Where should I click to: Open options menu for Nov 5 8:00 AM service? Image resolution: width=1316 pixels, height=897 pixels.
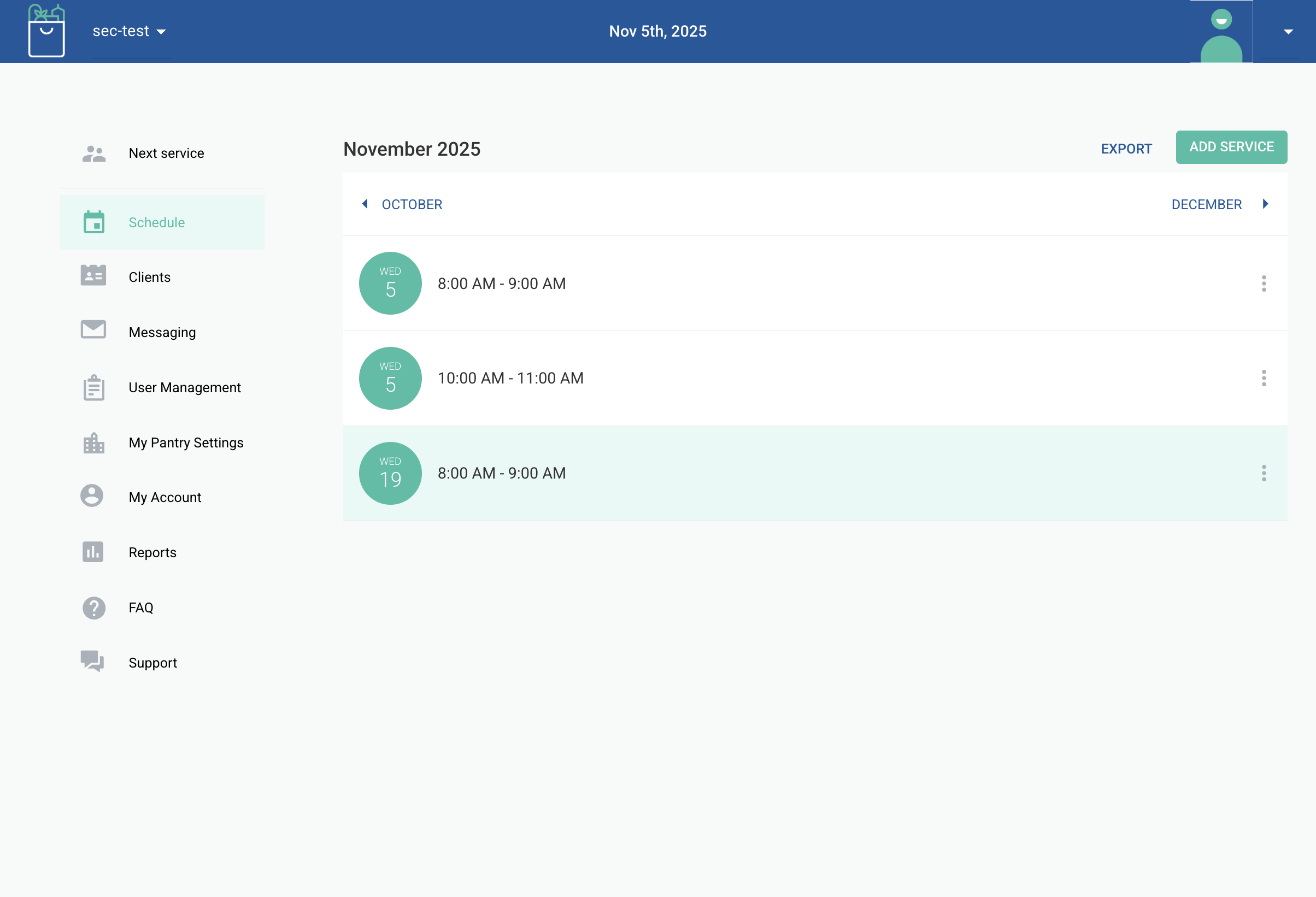tap(1264, 284)
